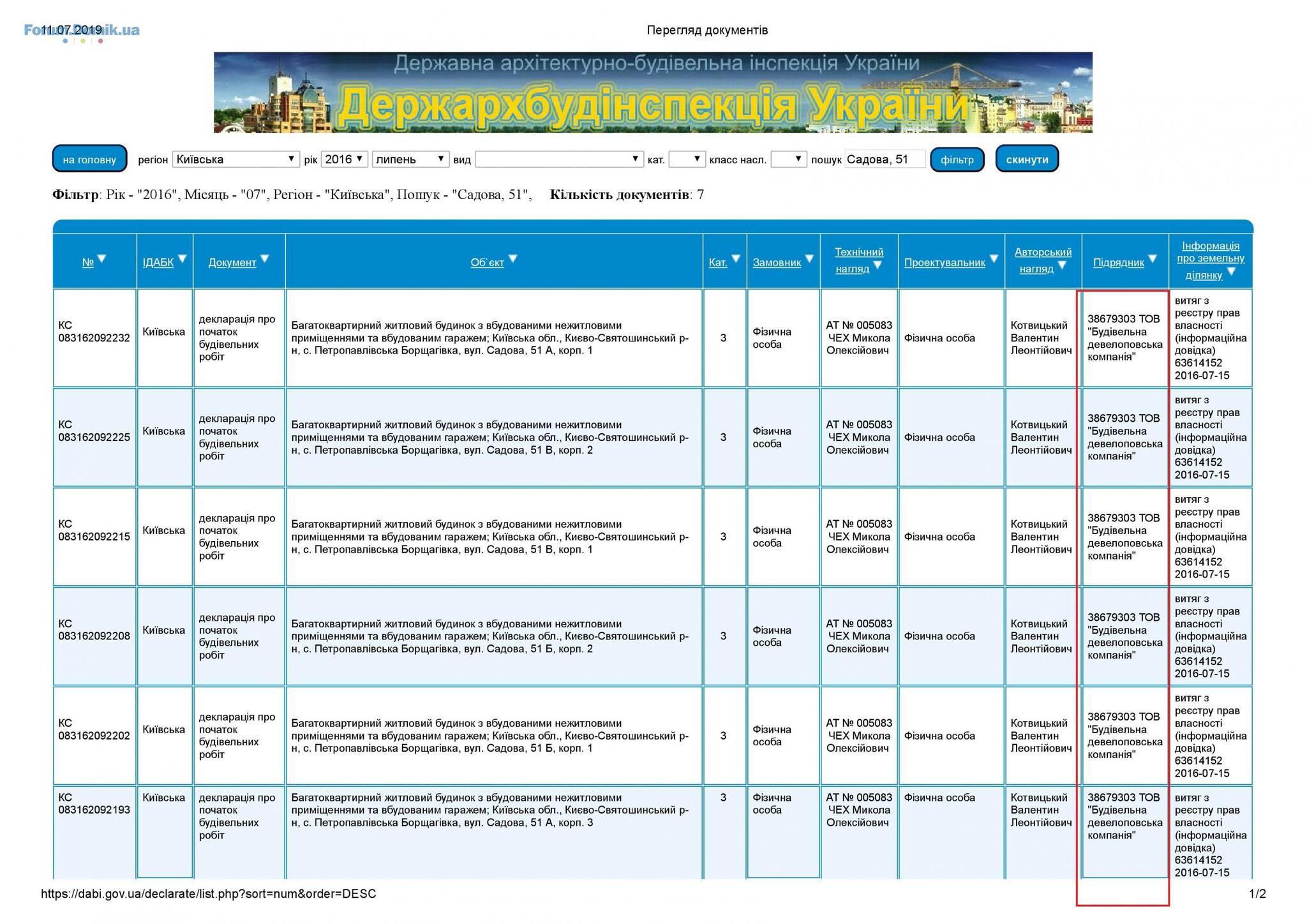This screenshot has width=1307, height=924.
Task: Select document number КС 083162092215
Action: [x=94, y=530]
